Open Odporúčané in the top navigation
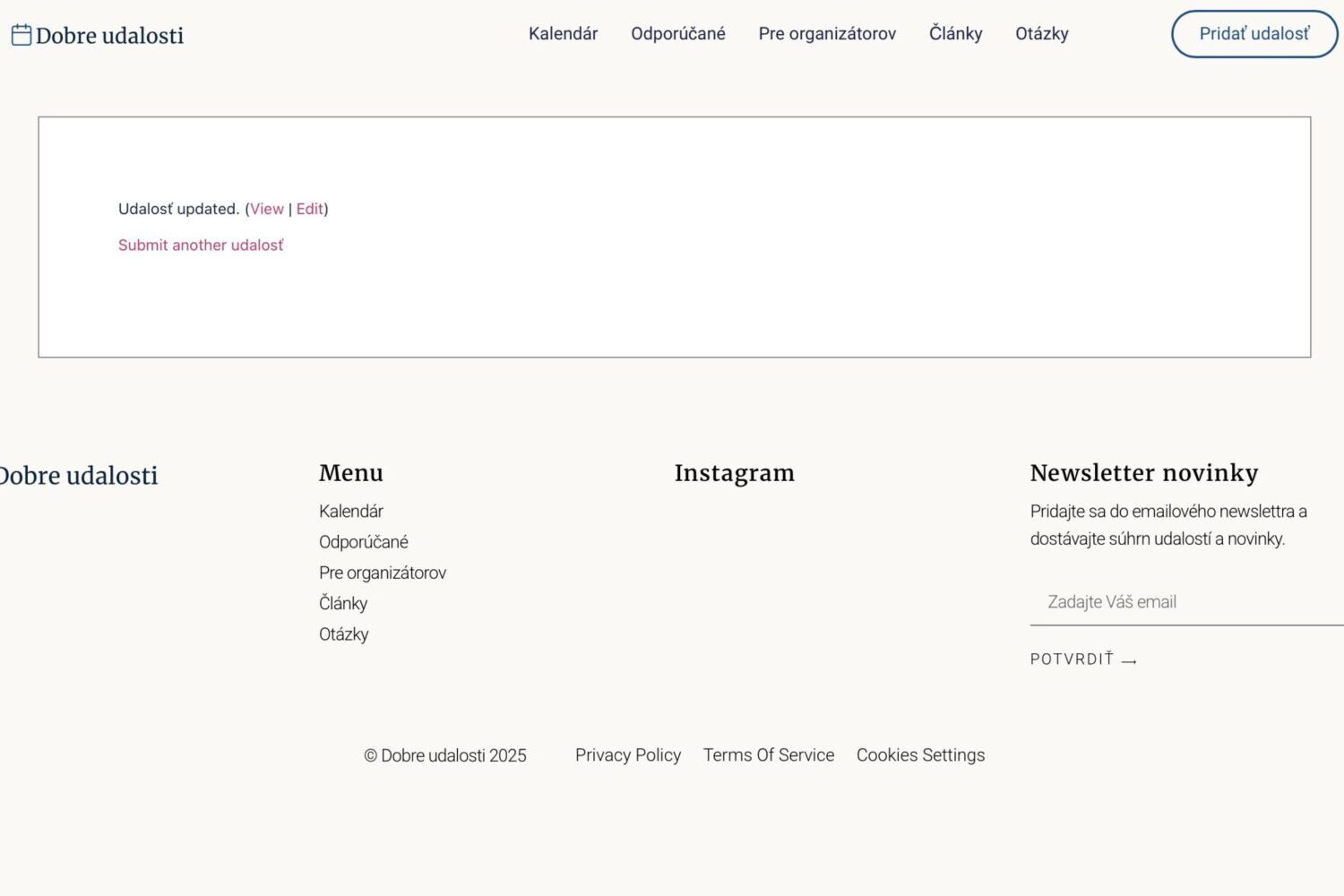This screenshot has height=896, width=1344. [x=678, y=34]
